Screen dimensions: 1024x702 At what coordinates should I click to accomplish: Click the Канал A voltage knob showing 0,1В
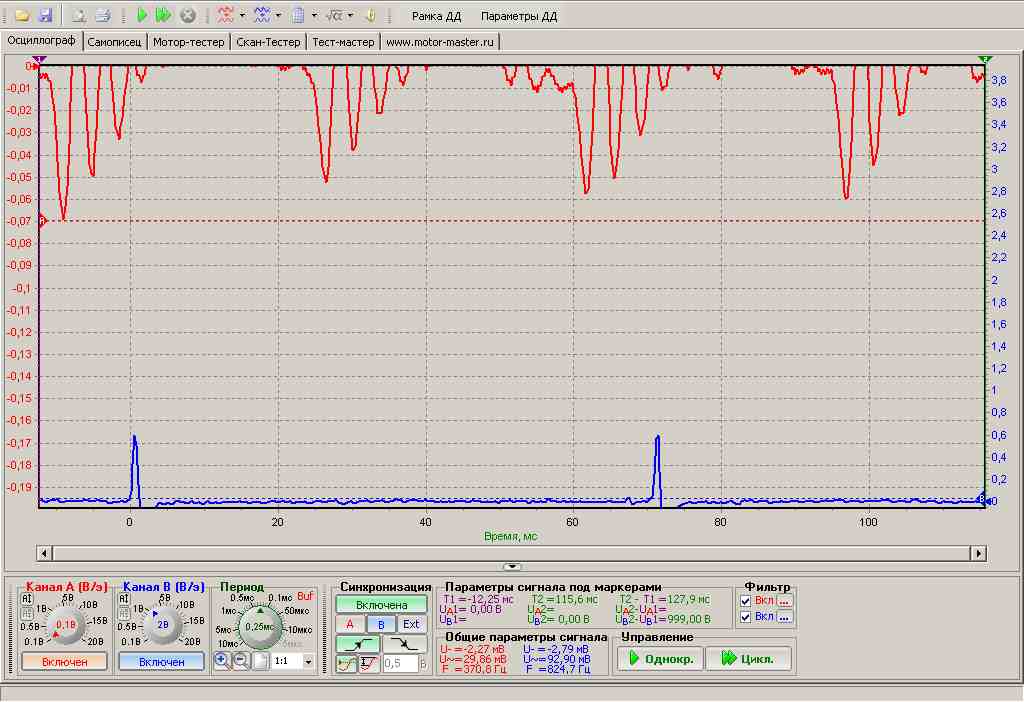pyautogui.click(x=65, y=625)
